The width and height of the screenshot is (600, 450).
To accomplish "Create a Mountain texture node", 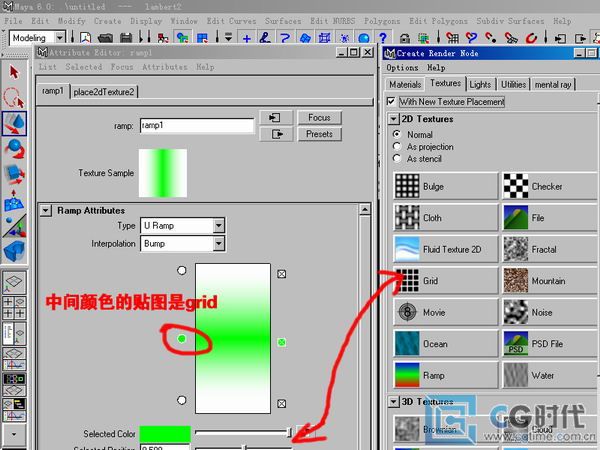I will (549, 280).
